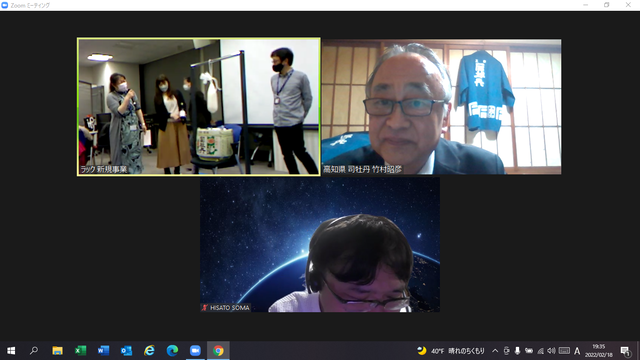
Task: Open the touch keyboard tray icon
Action: 564,351
